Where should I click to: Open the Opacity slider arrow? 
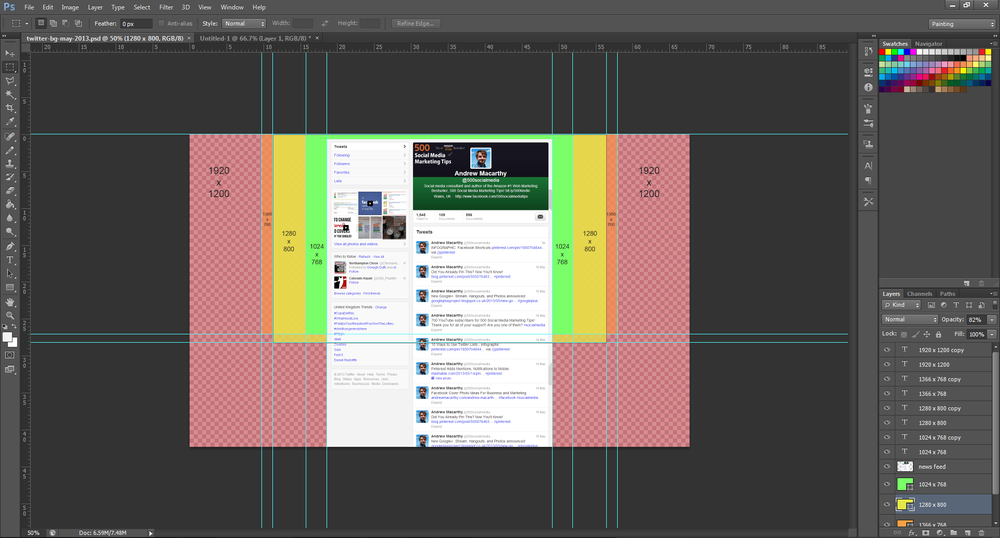pyautogui.click(x=992, y=319)
